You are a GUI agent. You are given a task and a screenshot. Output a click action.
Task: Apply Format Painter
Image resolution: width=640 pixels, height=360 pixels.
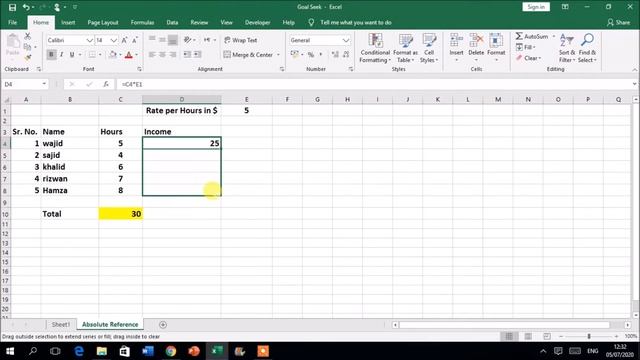tap(28, 58)
